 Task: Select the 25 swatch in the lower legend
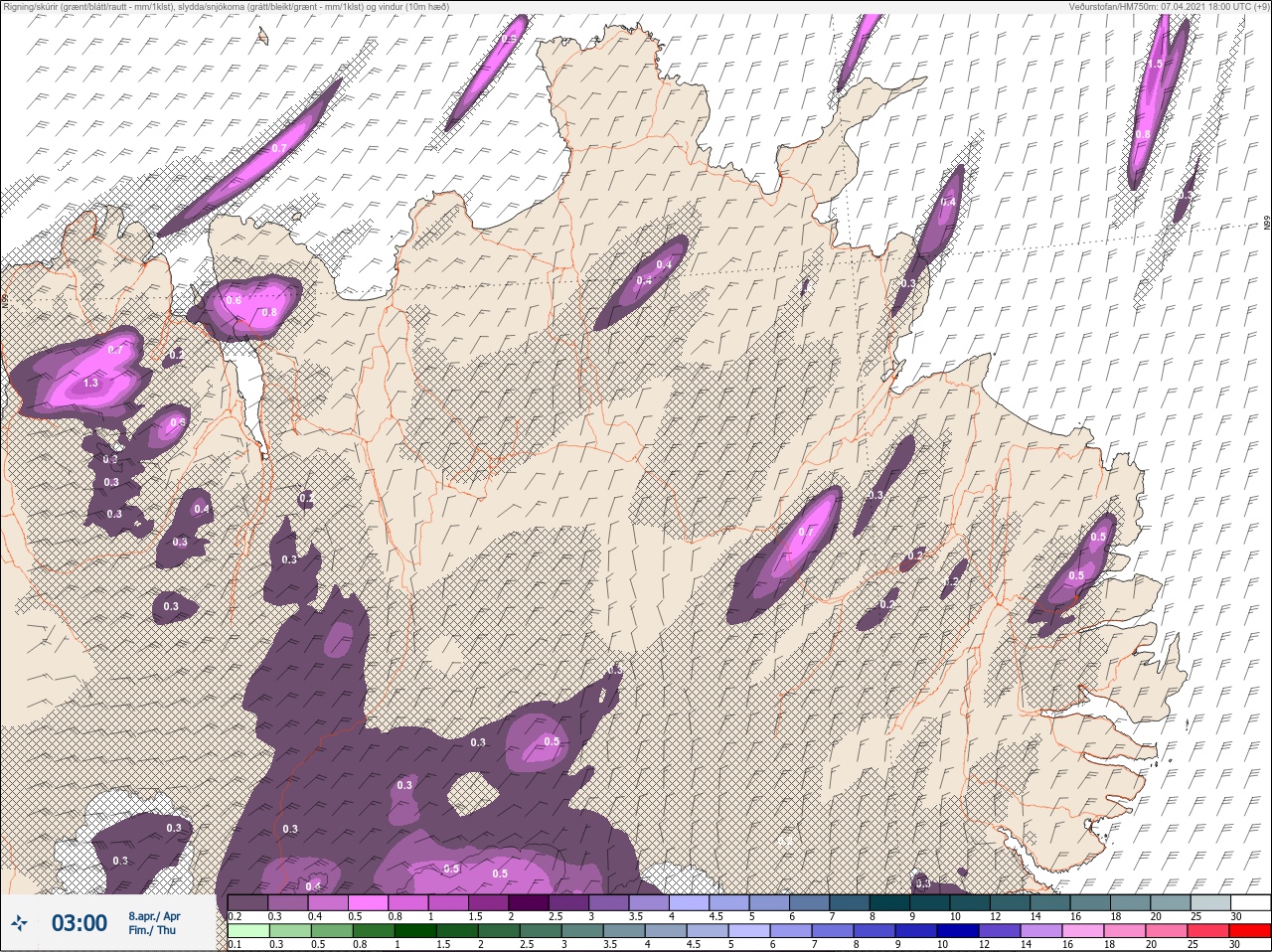pos(1209,931)
